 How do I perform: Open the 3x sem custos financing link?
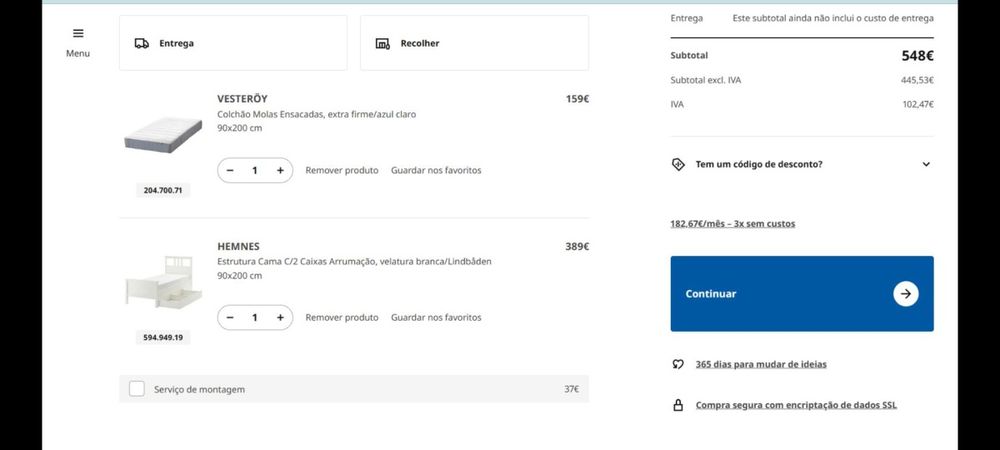coord(733,224)
